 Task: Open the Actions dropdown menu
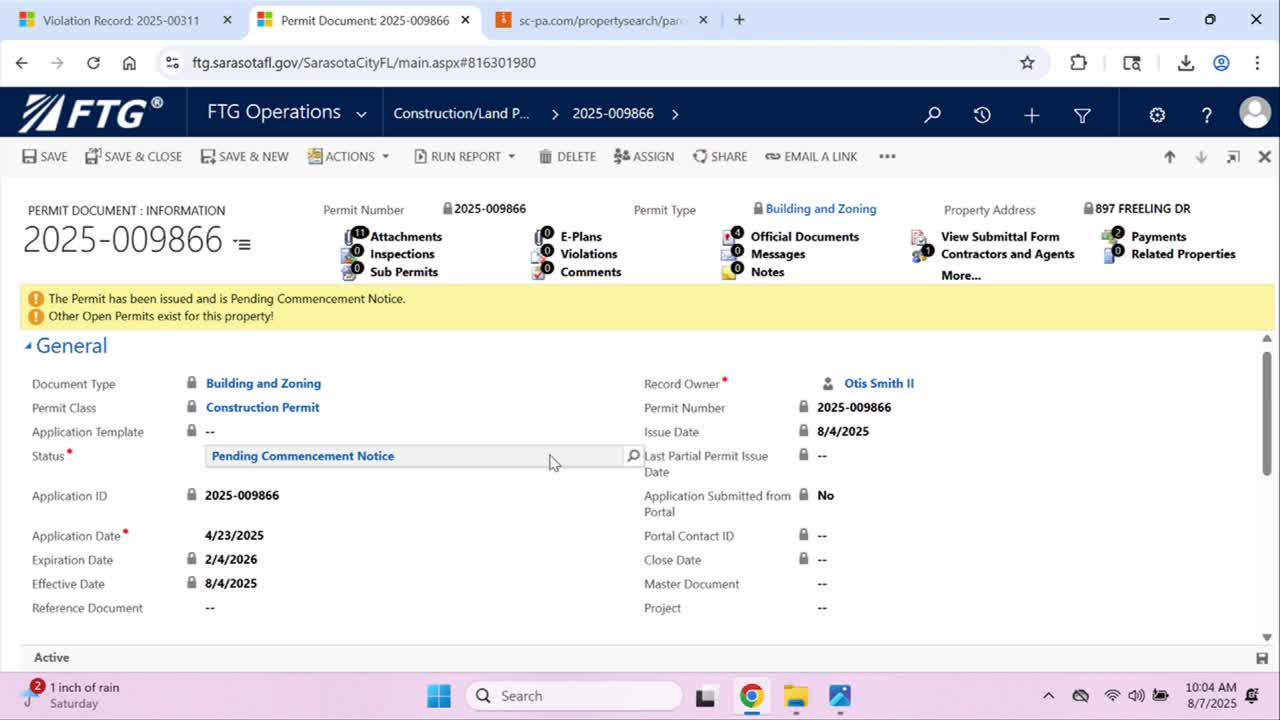(349, 157)
